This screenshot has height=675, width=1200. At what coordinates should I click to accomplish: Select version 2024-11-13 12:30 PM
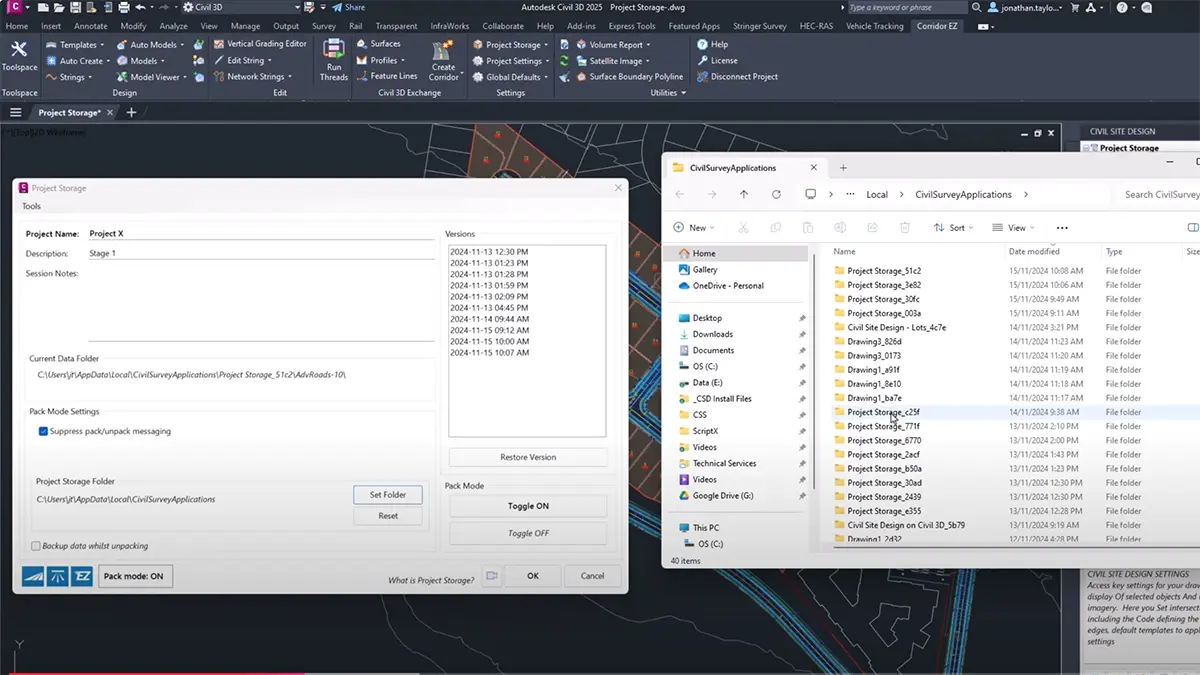click(490, 251)
